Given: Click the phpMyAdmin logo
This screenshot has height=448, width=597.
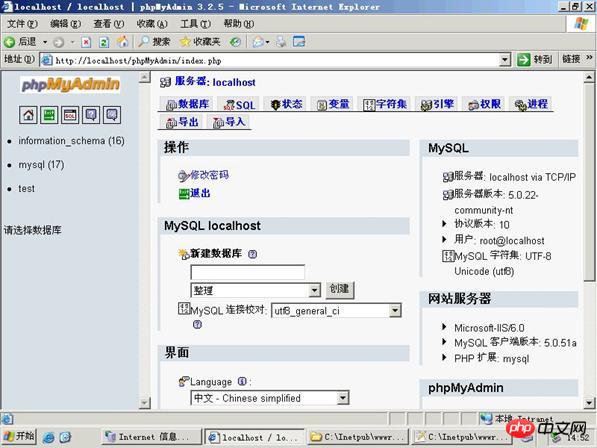Looking at the screenshot, I should pos(70,84).
